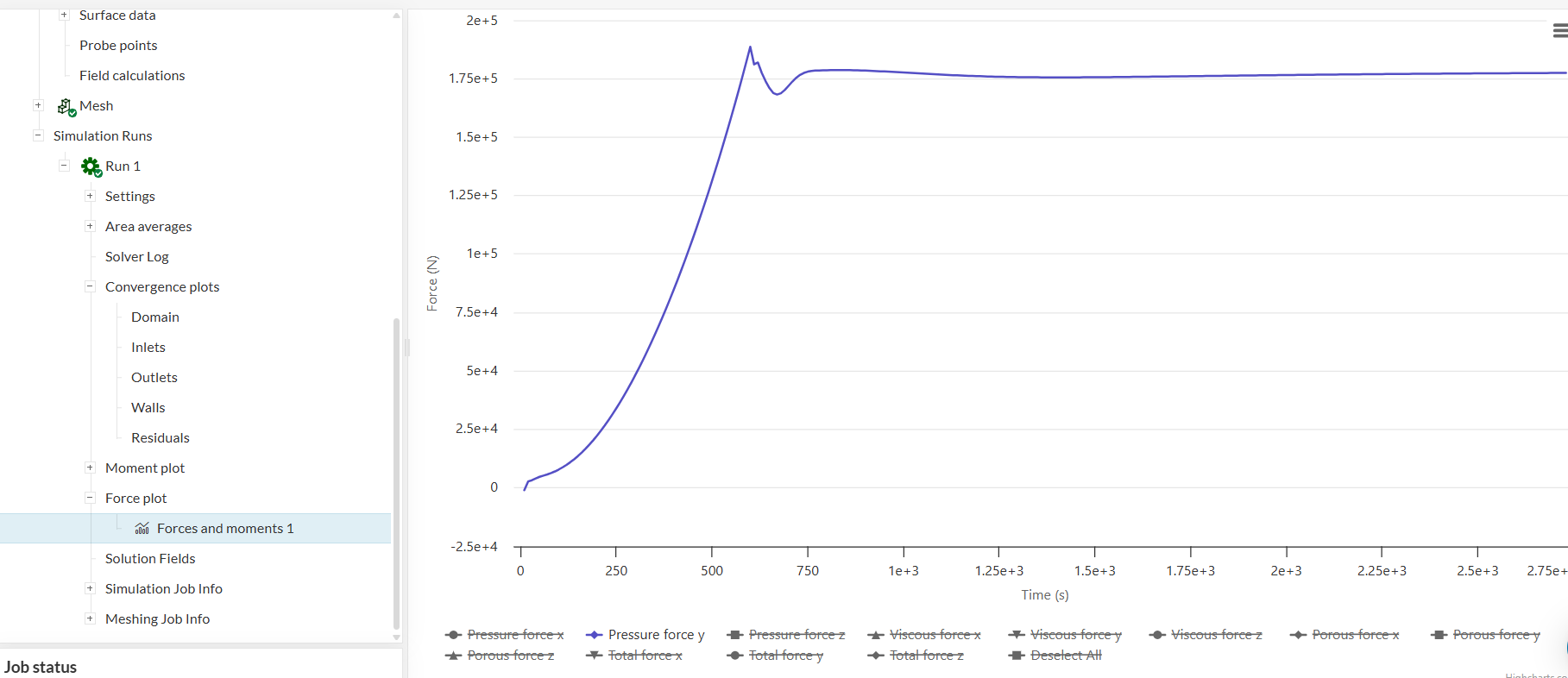Open the Solver Log item
The image size is (1568, 678).
(137, 257)
